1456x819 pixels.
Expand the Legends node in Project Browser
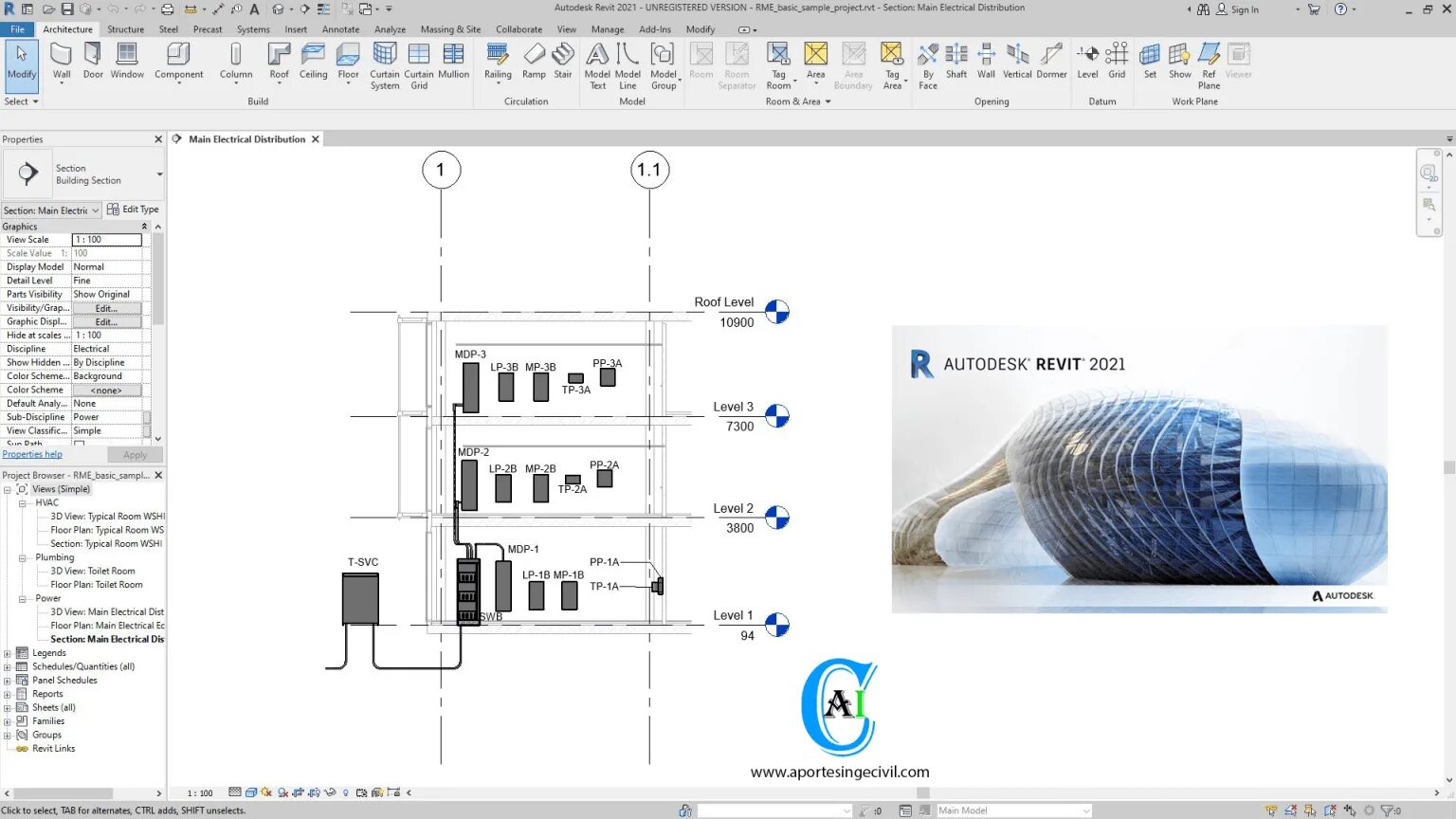point(8,653)
